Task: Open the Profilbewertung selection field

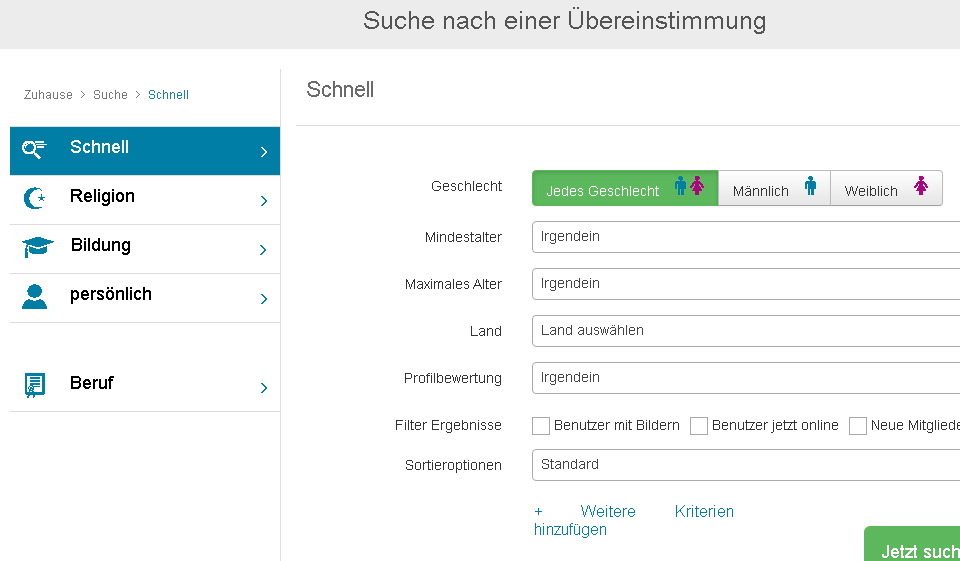Action: point(745,378)
